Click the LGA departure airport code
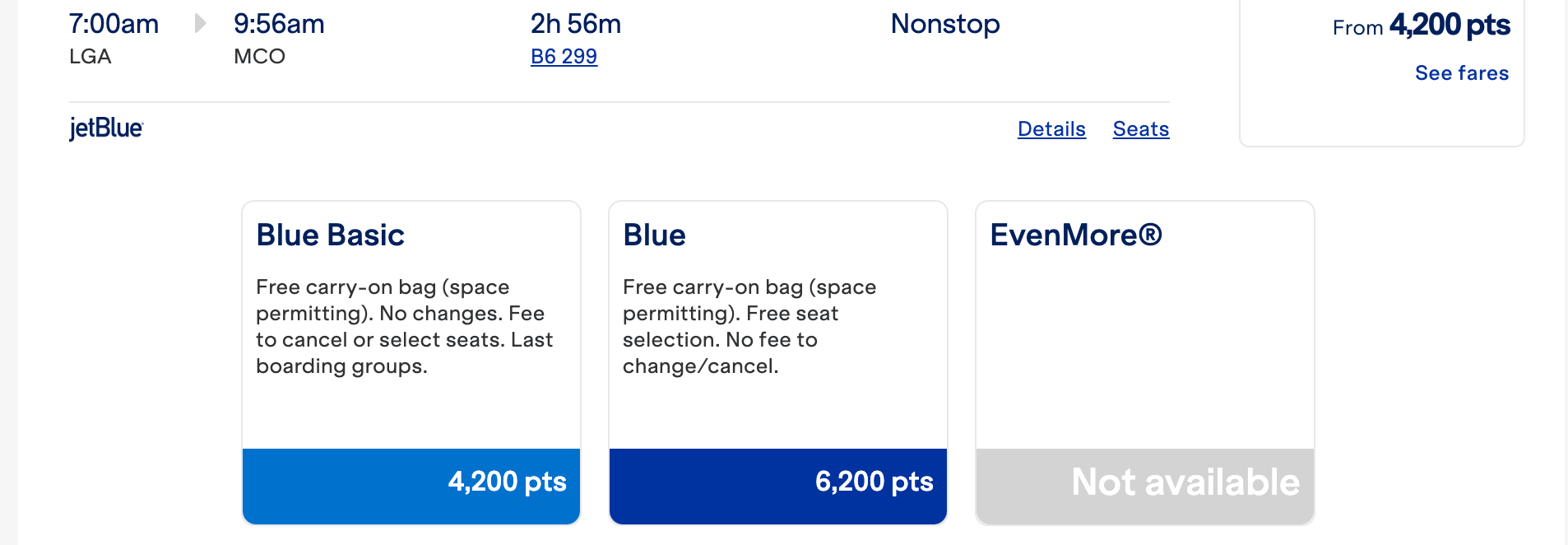1568x545 pixels. pyautogui.click(x=90, y=57)
